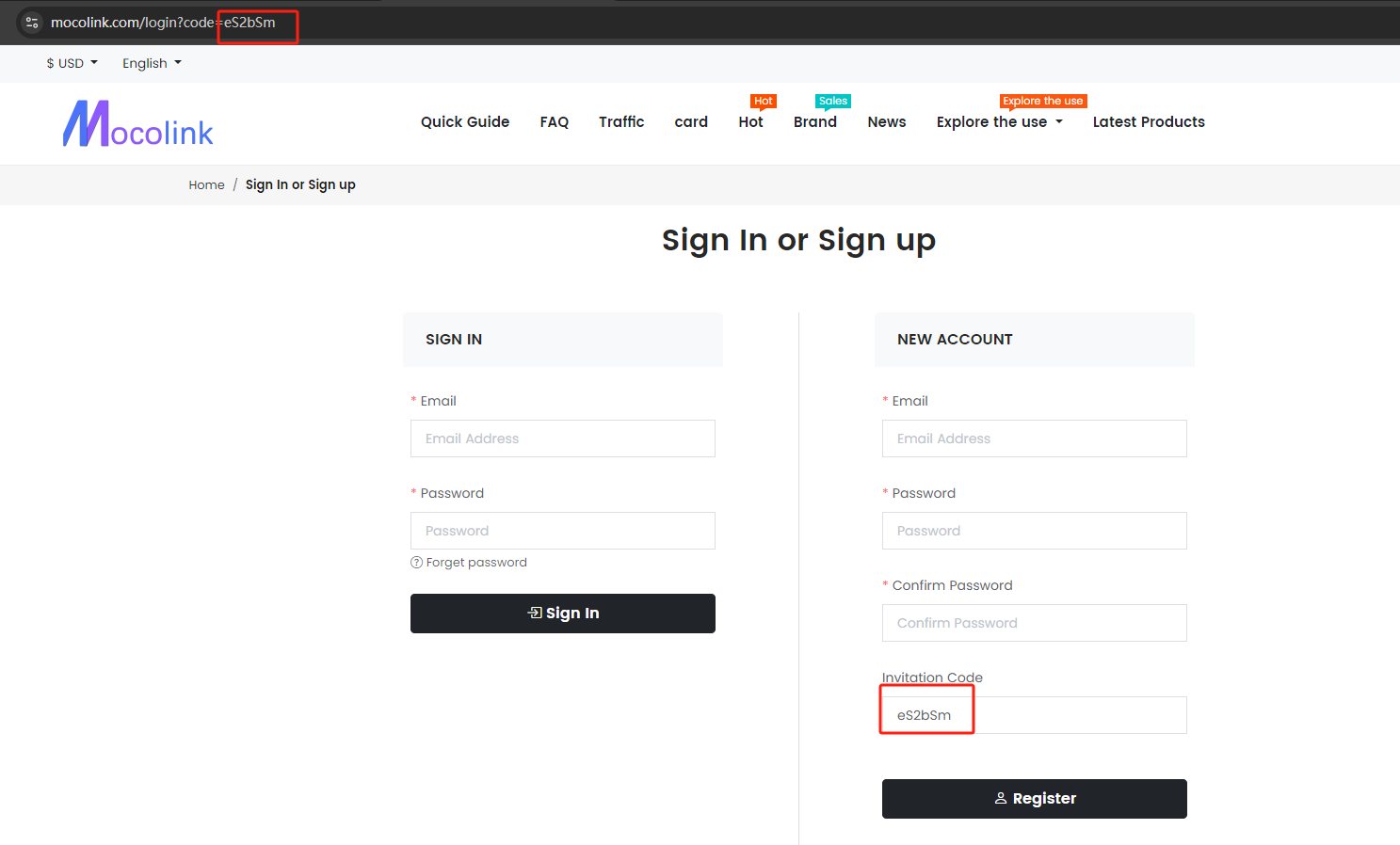Open the Quick Guide menu item
The image size is (1400, 845).
pyautogui.click(x=465, y=122)
